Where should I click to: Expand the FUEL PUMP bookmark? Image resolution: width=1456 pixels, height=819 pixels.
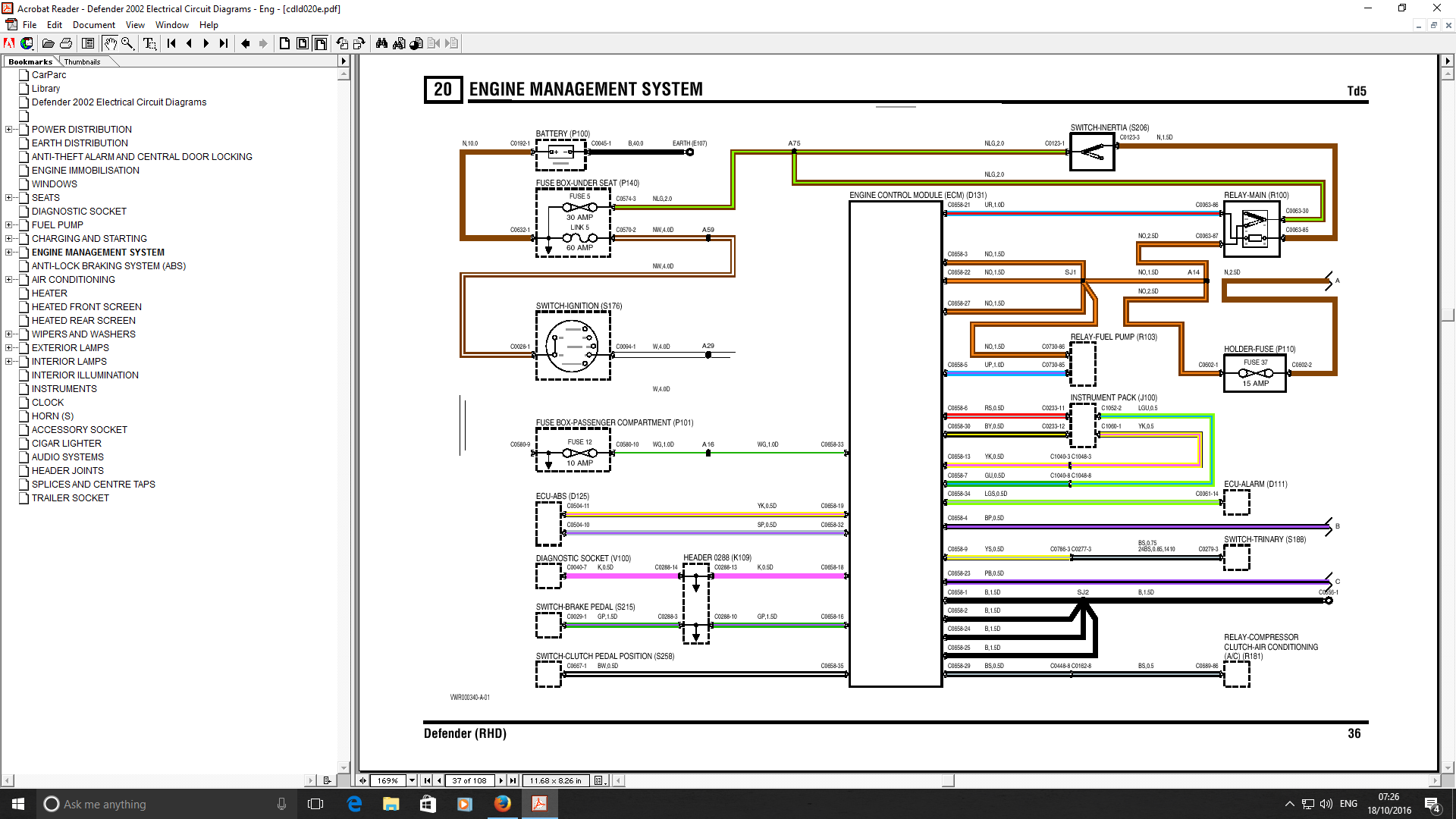(8, 225)
